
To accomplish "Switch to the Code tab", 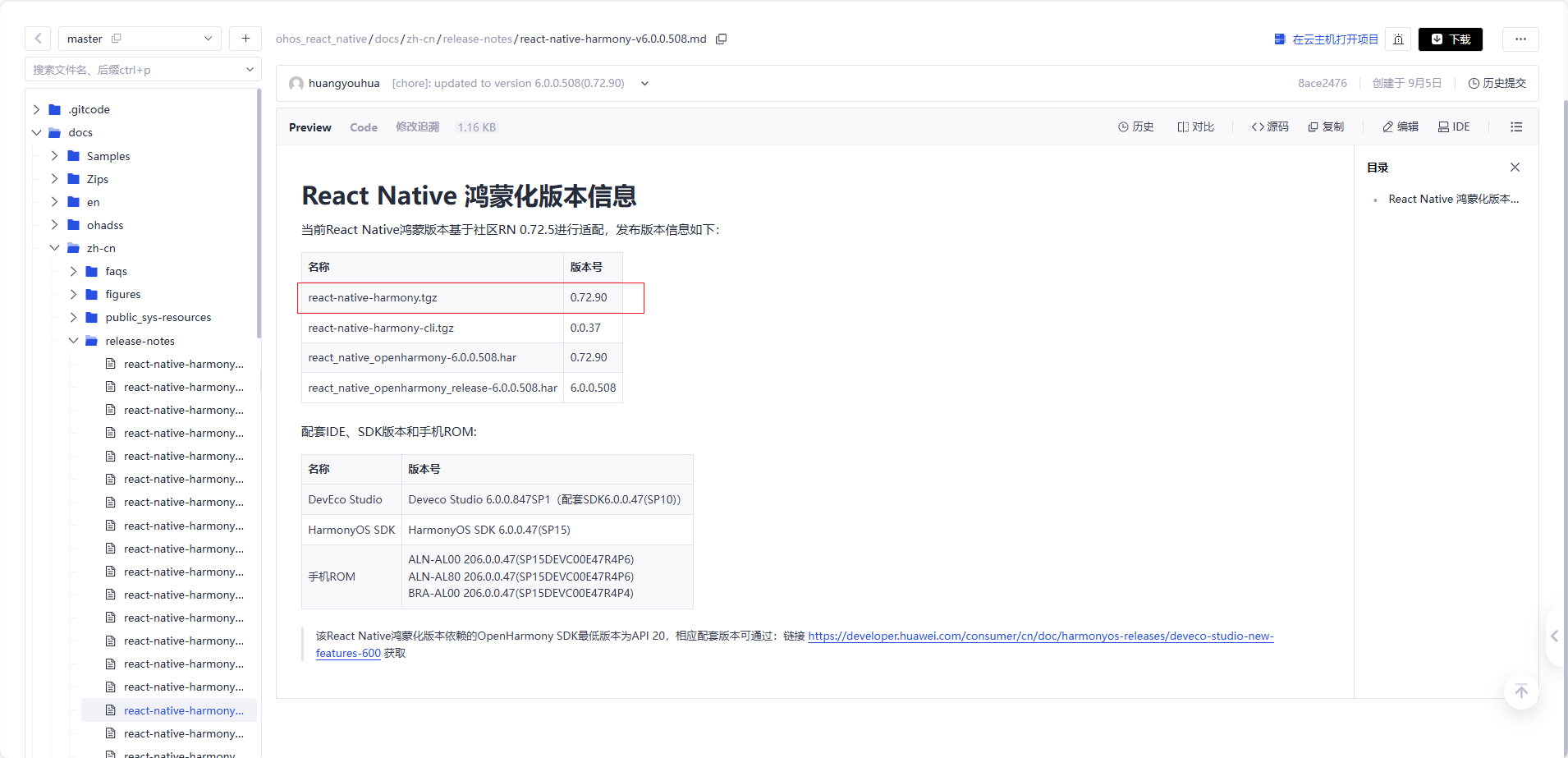I will (364, 127).
